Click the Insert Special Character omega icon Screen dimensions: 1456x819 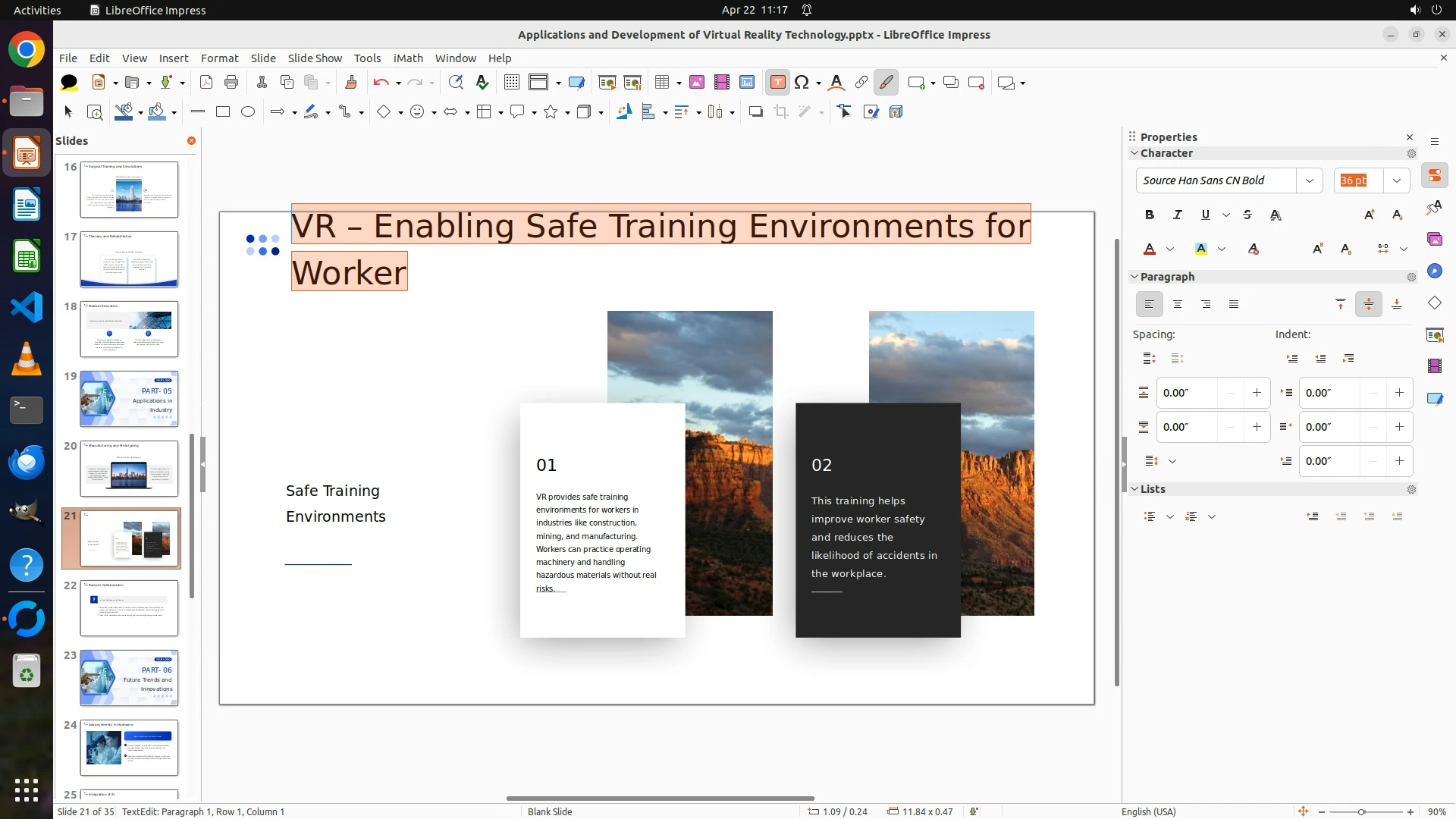[802, 83]
